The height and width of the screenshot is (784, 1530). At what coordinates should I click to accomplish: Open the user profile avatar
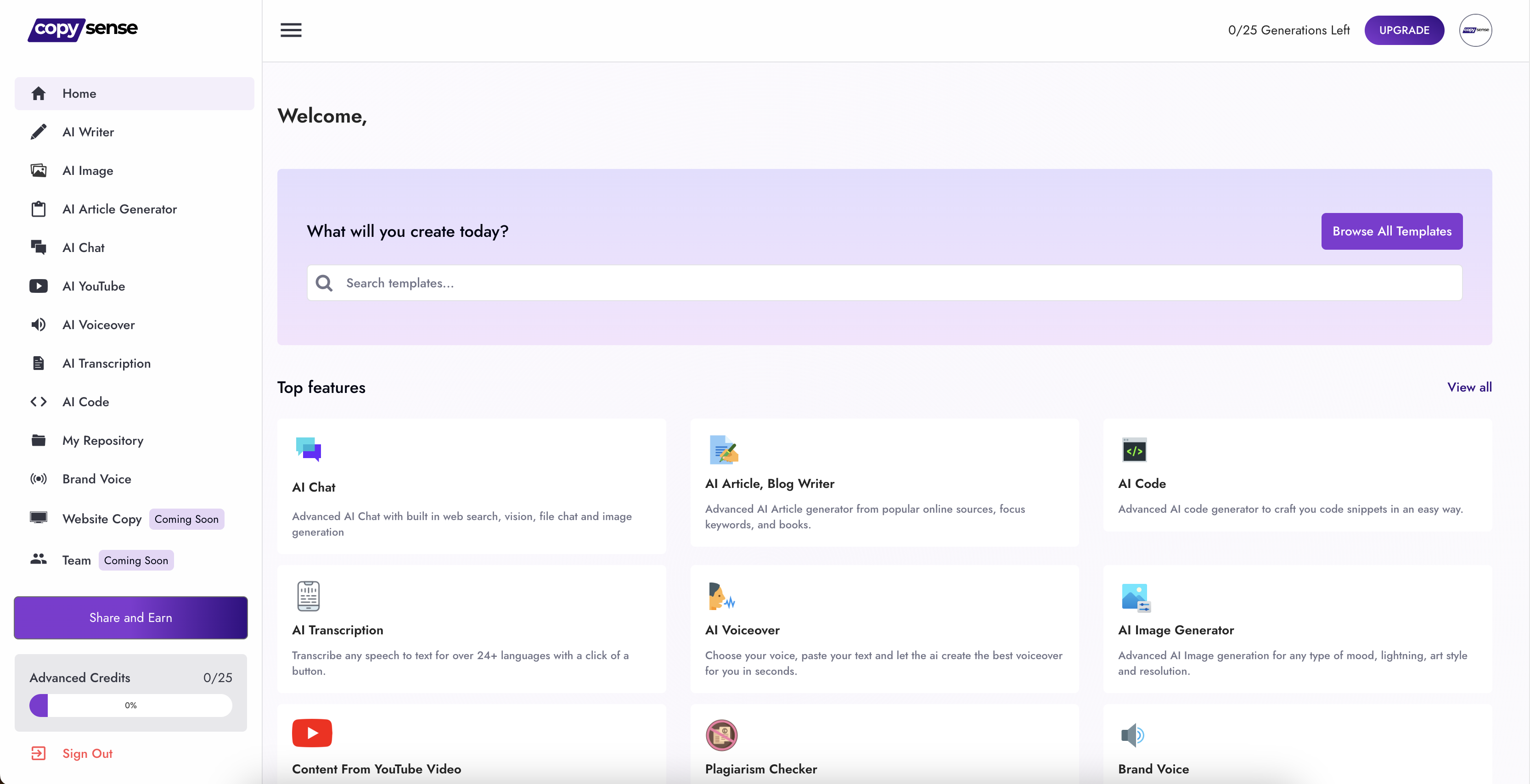(1475, 30)
